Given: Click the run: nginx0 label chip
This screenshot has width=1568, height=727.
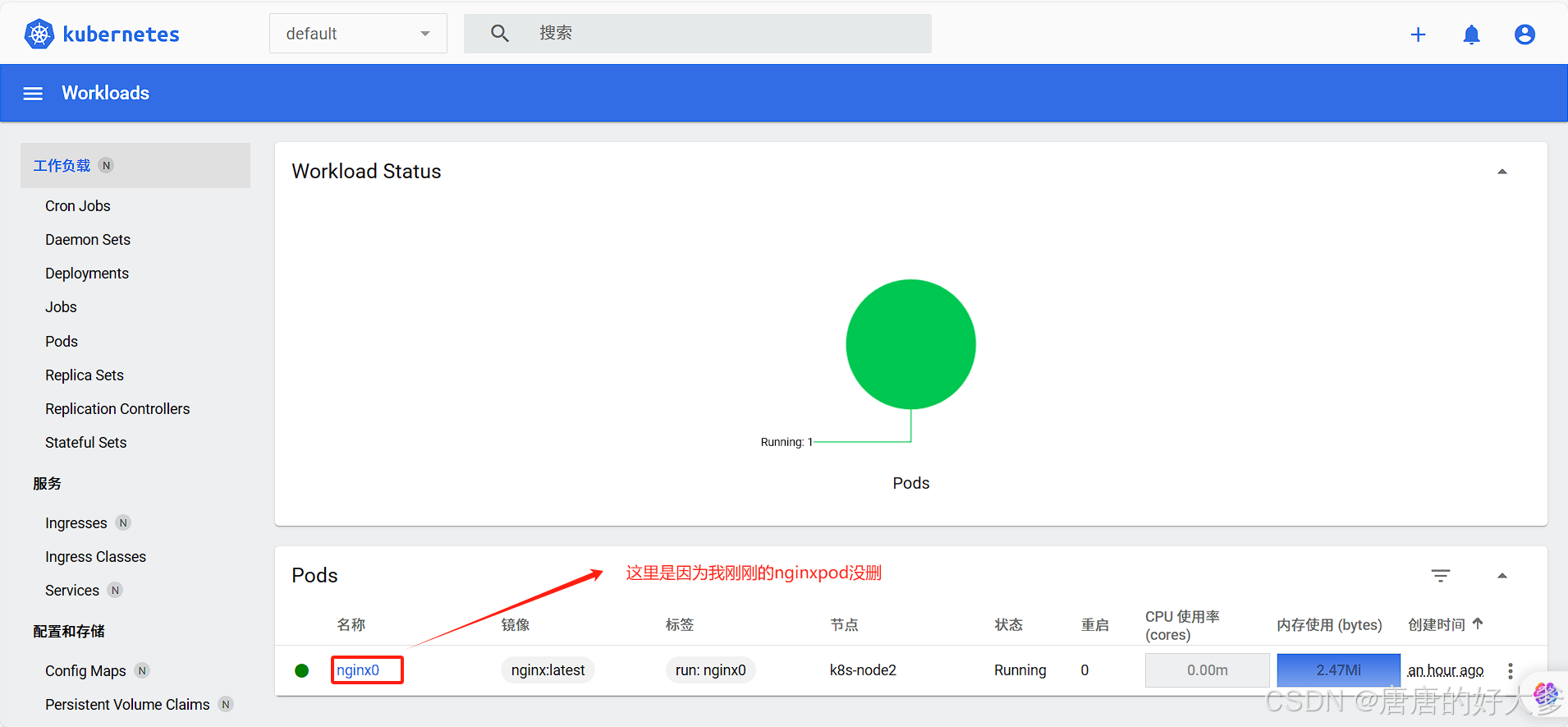Looking at the screenshot, I should [710, 670].
